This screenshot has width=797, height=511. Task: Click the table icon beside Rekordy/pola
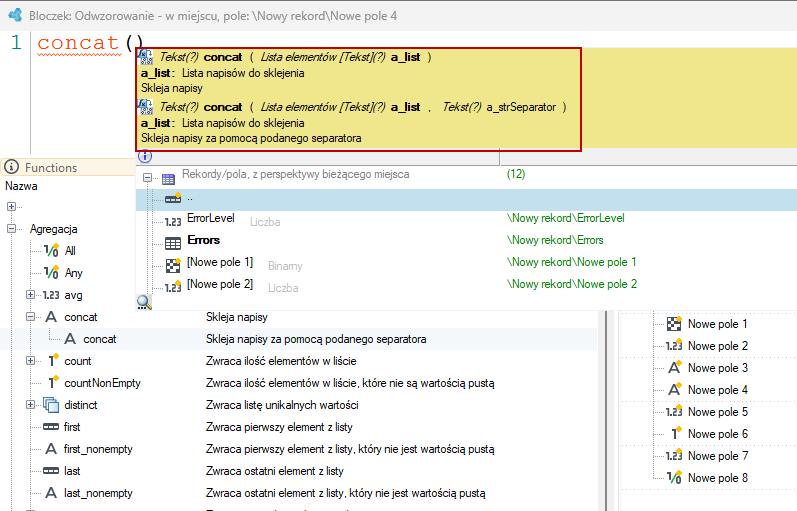pos(168,178)
